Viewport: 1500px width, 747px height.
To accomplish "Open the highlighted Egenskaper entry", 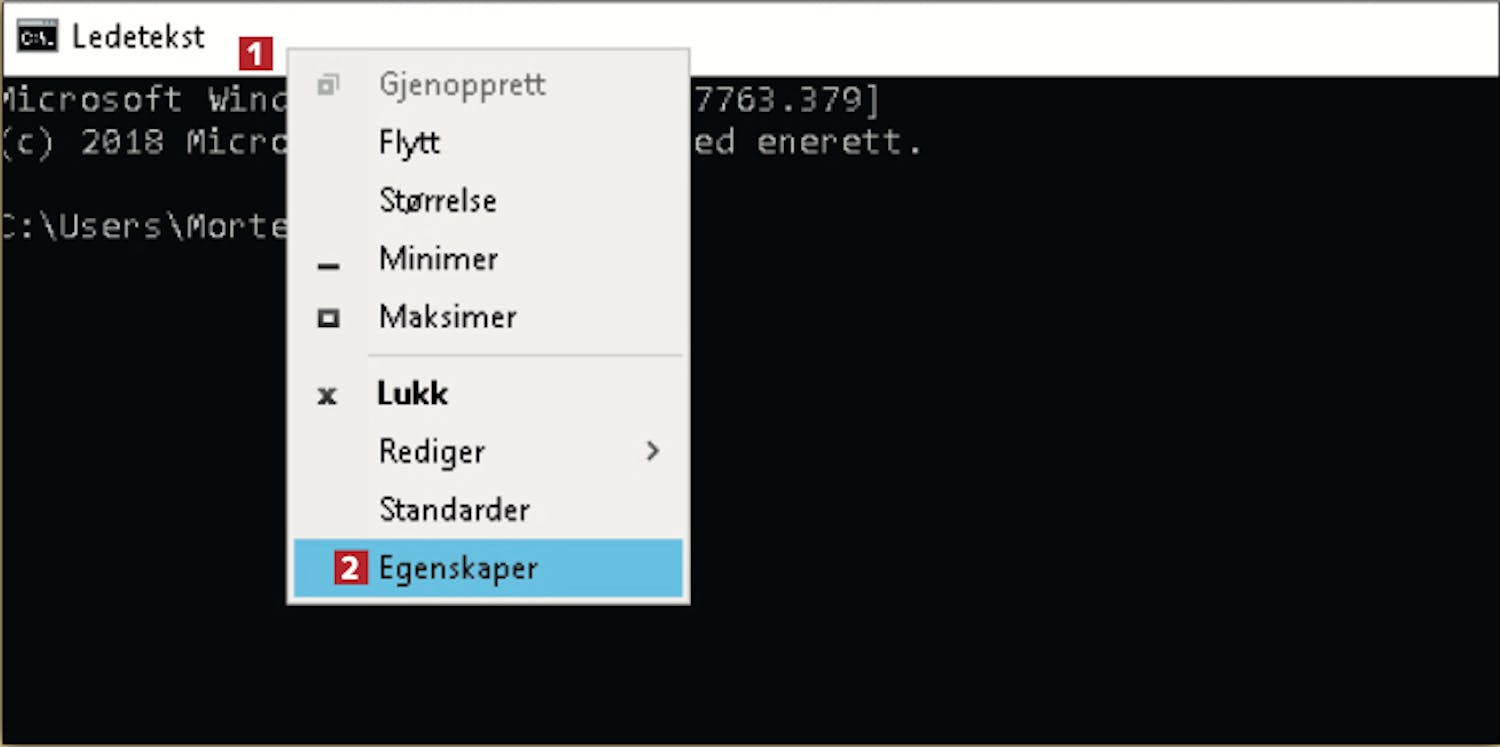I will click(x=488, y=568).
